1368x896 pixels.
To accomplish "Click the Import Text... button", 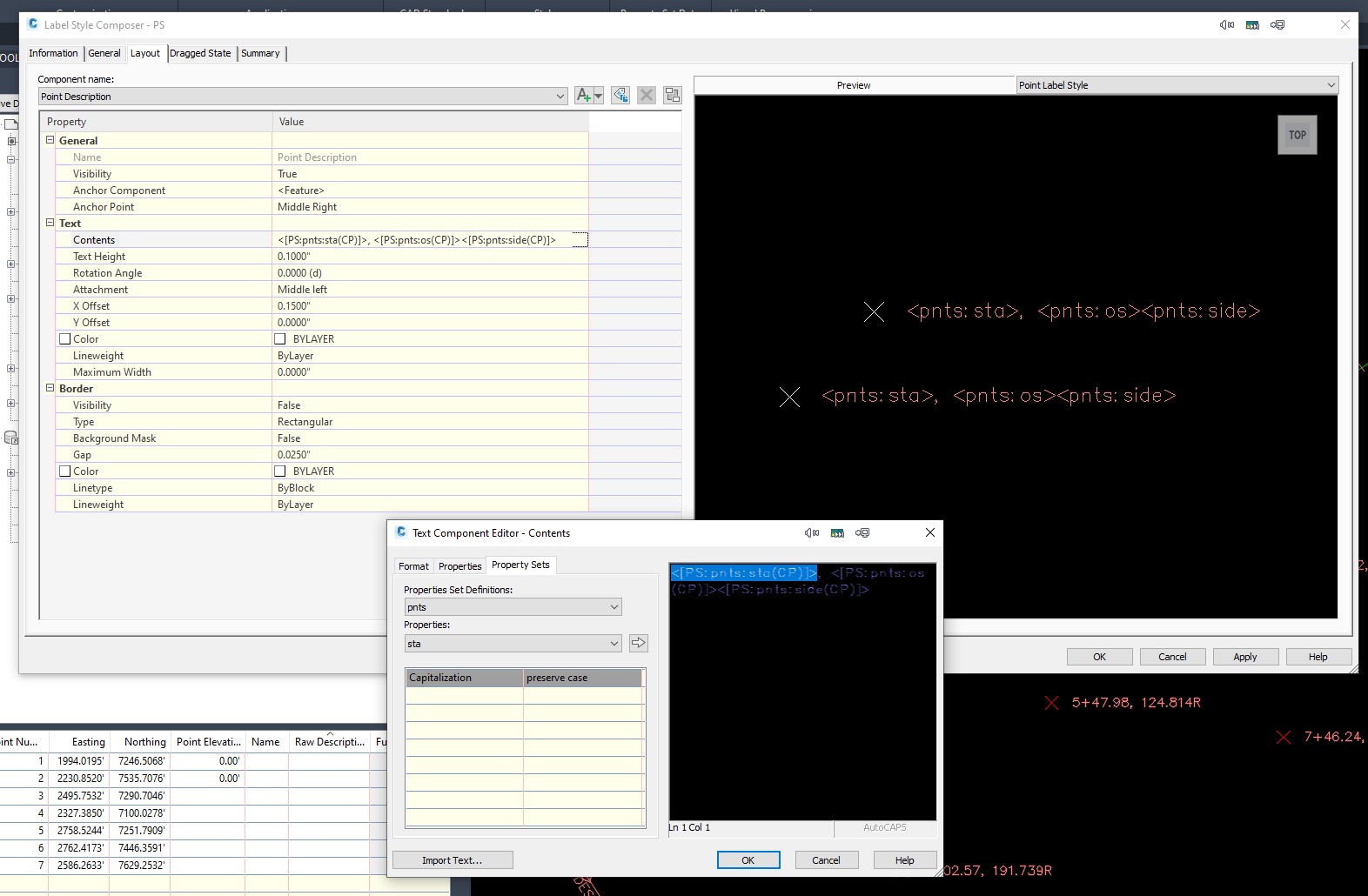I will click(x=453, y=860).
